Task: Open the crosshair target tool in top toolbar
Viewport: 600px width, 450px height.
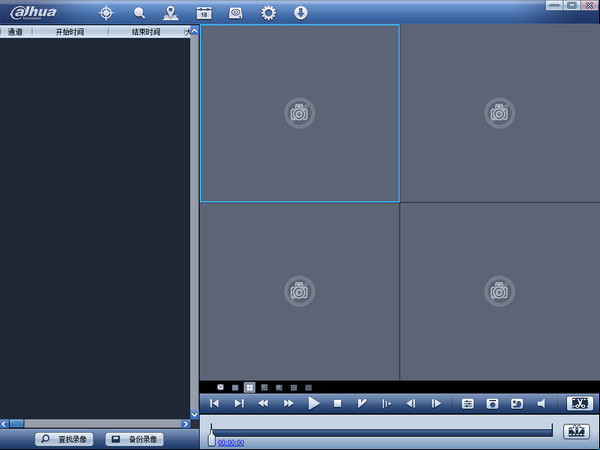Action: pyautogui.click(x=106, y=13)
